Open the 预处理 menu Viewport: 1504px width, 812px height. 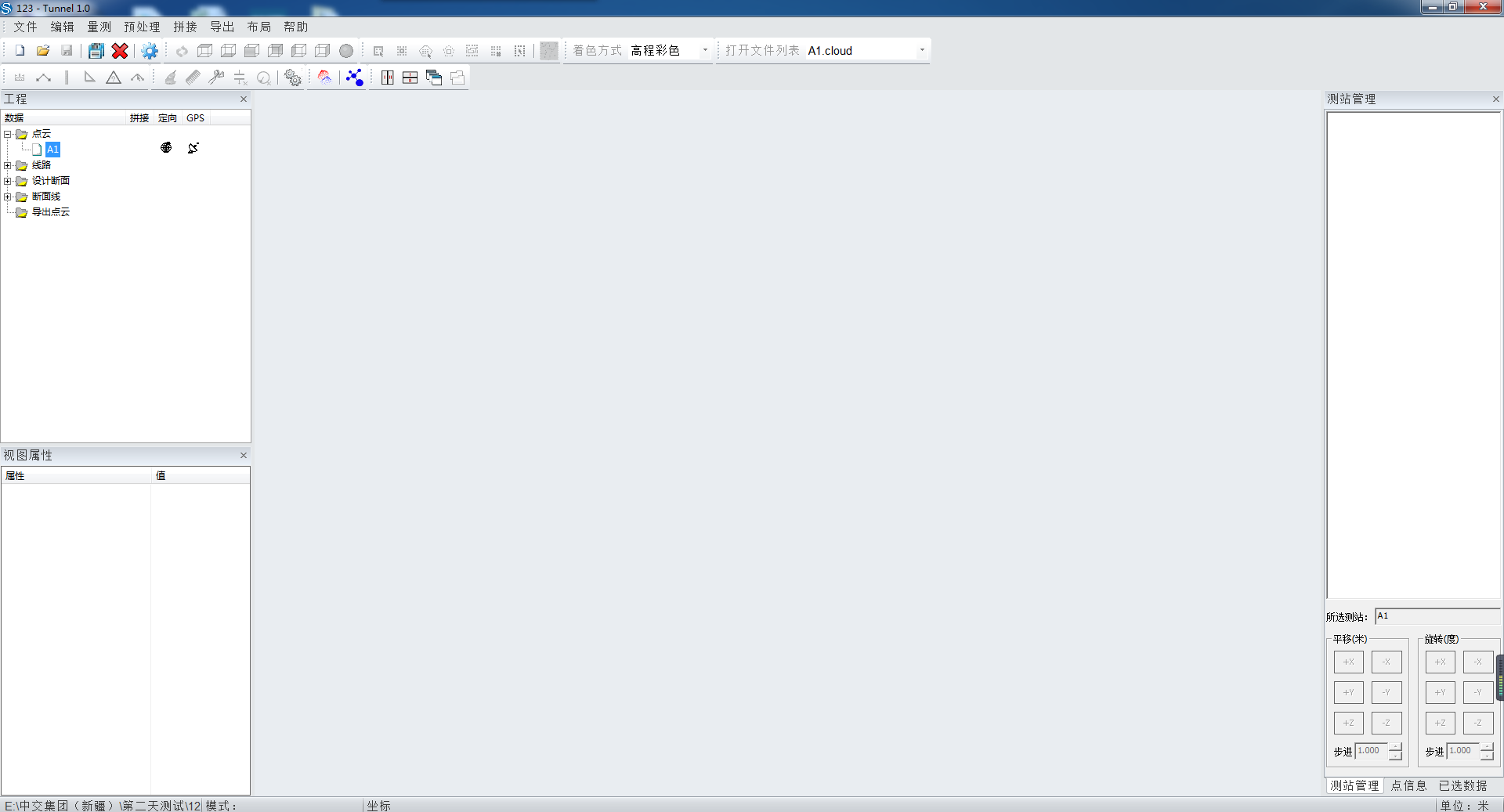141,27
